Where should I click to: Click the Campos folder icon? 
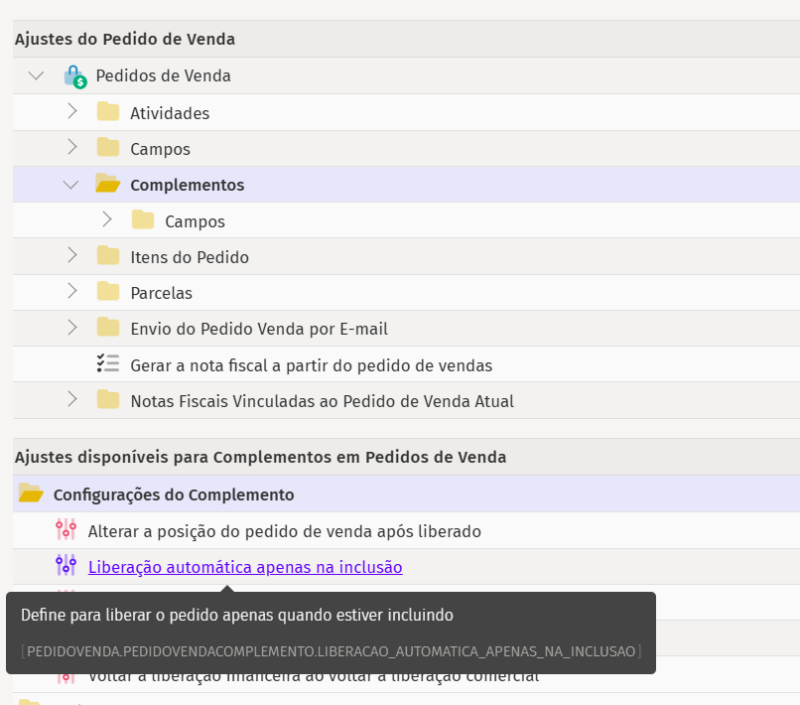click(x=107, y=148)
